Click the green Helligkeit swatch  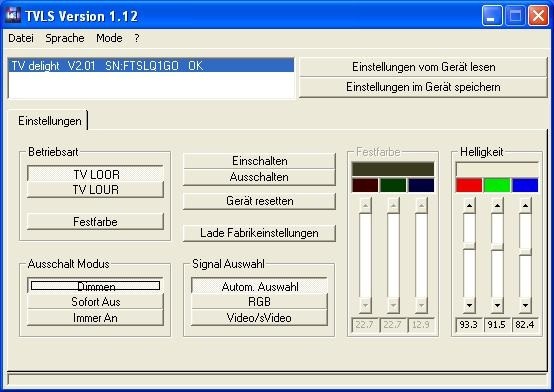coord(497,185)
